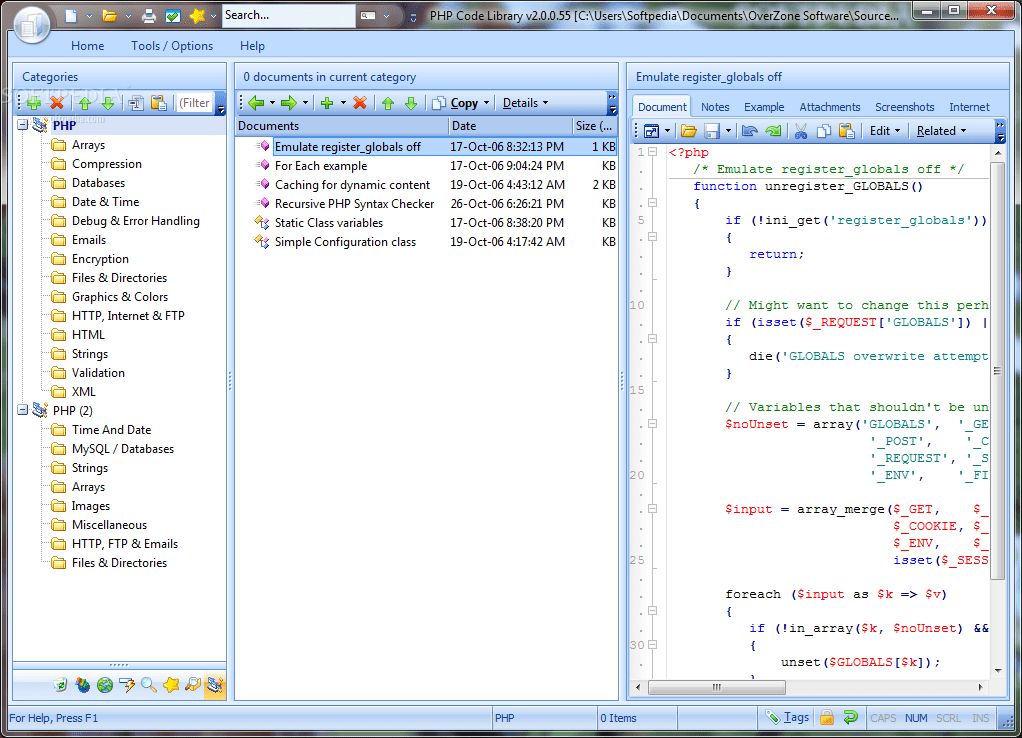Collapse the PHP category tree node
Viewport: 1022px width, 738px height.
pos(22,125)
